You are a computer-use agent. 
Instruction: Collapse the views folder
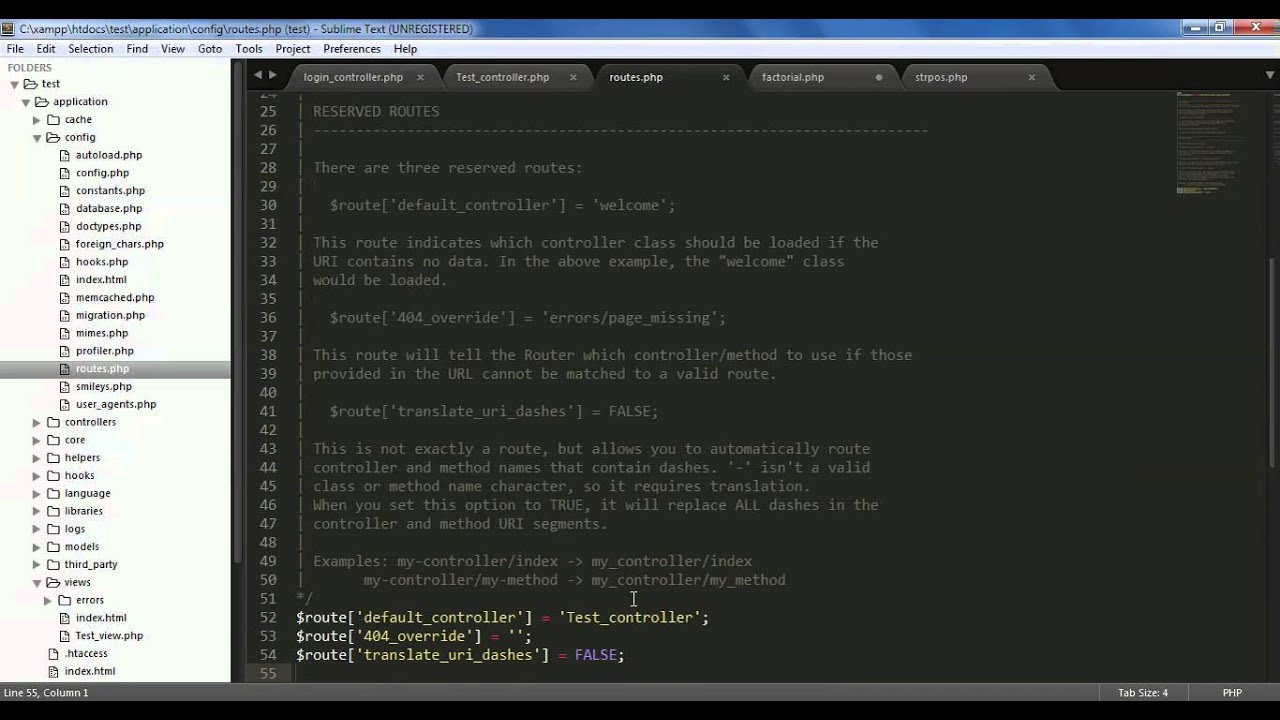37,583
